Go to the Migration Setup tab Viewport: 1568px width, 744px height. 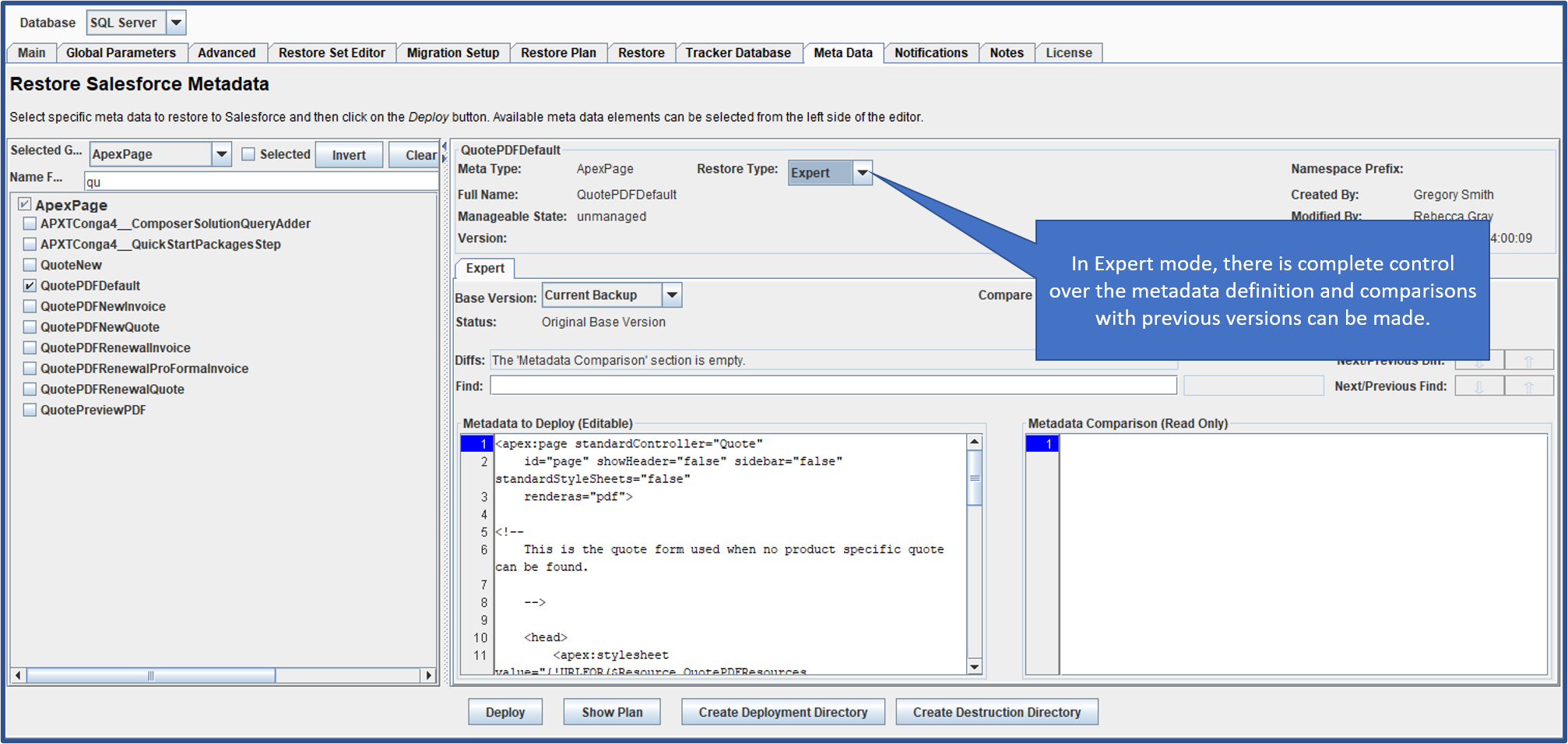pyautogui.click(x=453, y=53)
